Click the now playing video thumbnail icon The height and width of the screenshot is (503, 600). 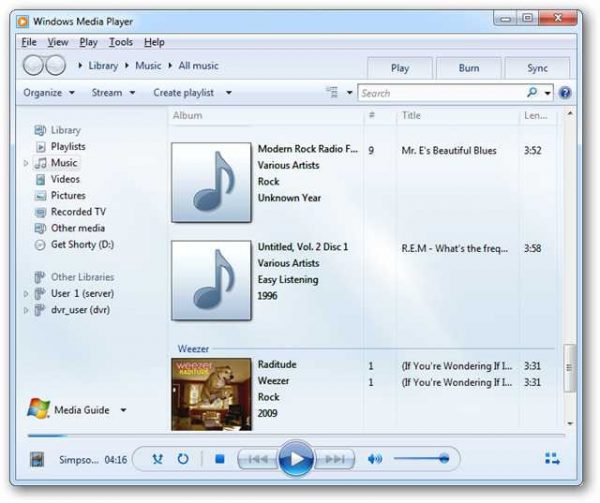[x=37, y=459]
